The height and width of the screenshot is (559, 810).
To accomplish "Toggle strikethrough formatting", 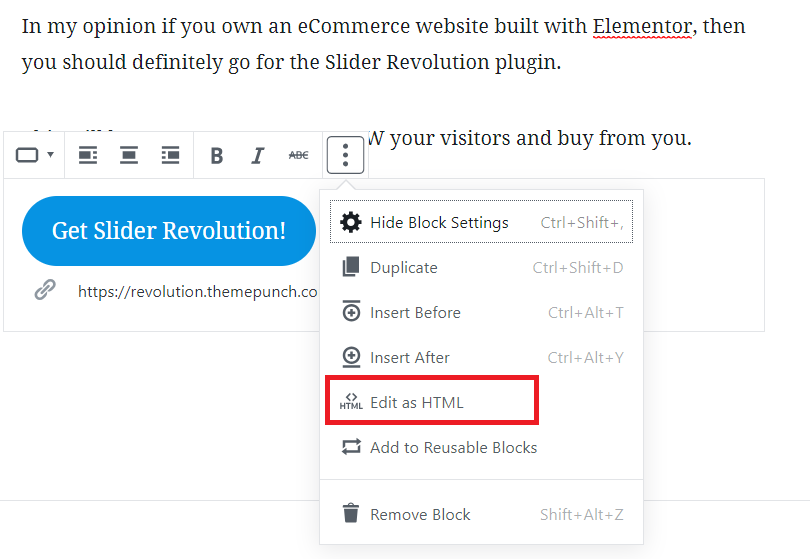I will (299, 155).
